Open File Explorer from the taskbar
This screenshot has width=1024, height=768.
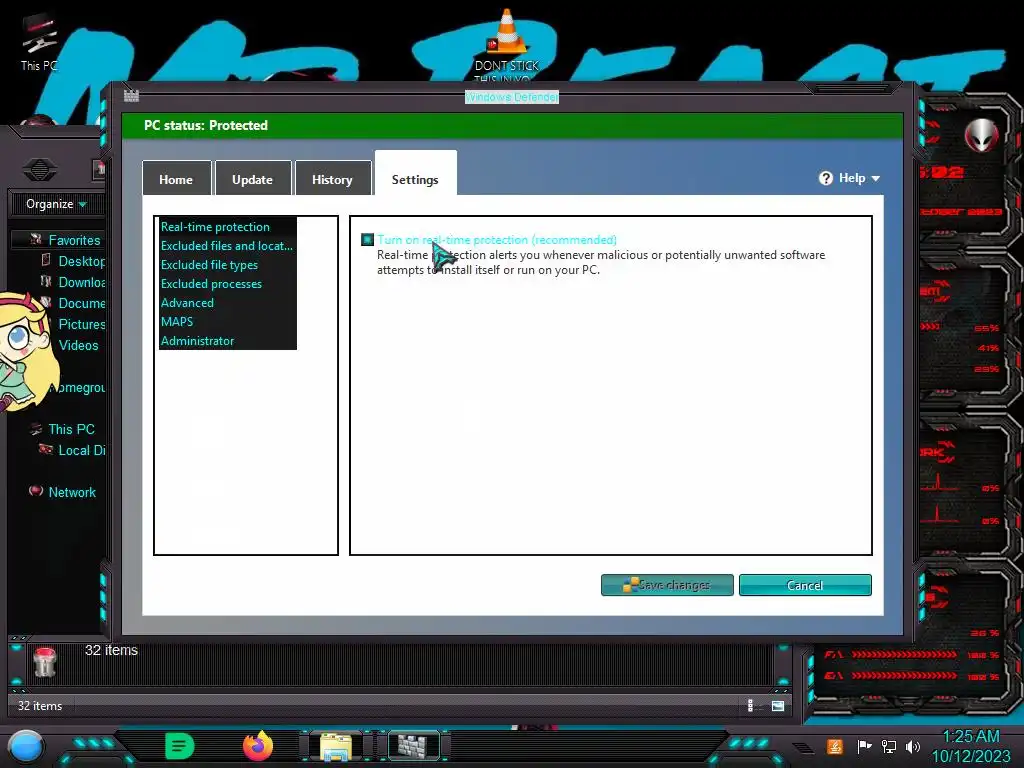pos(336,746)
